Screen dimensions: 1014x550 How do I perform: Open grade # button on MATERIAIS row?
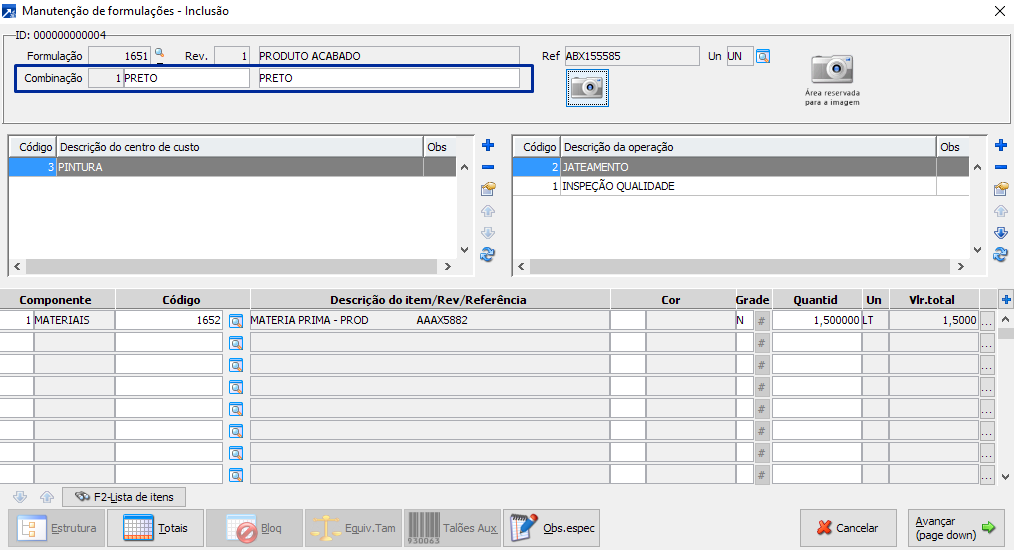pos(762,321)
